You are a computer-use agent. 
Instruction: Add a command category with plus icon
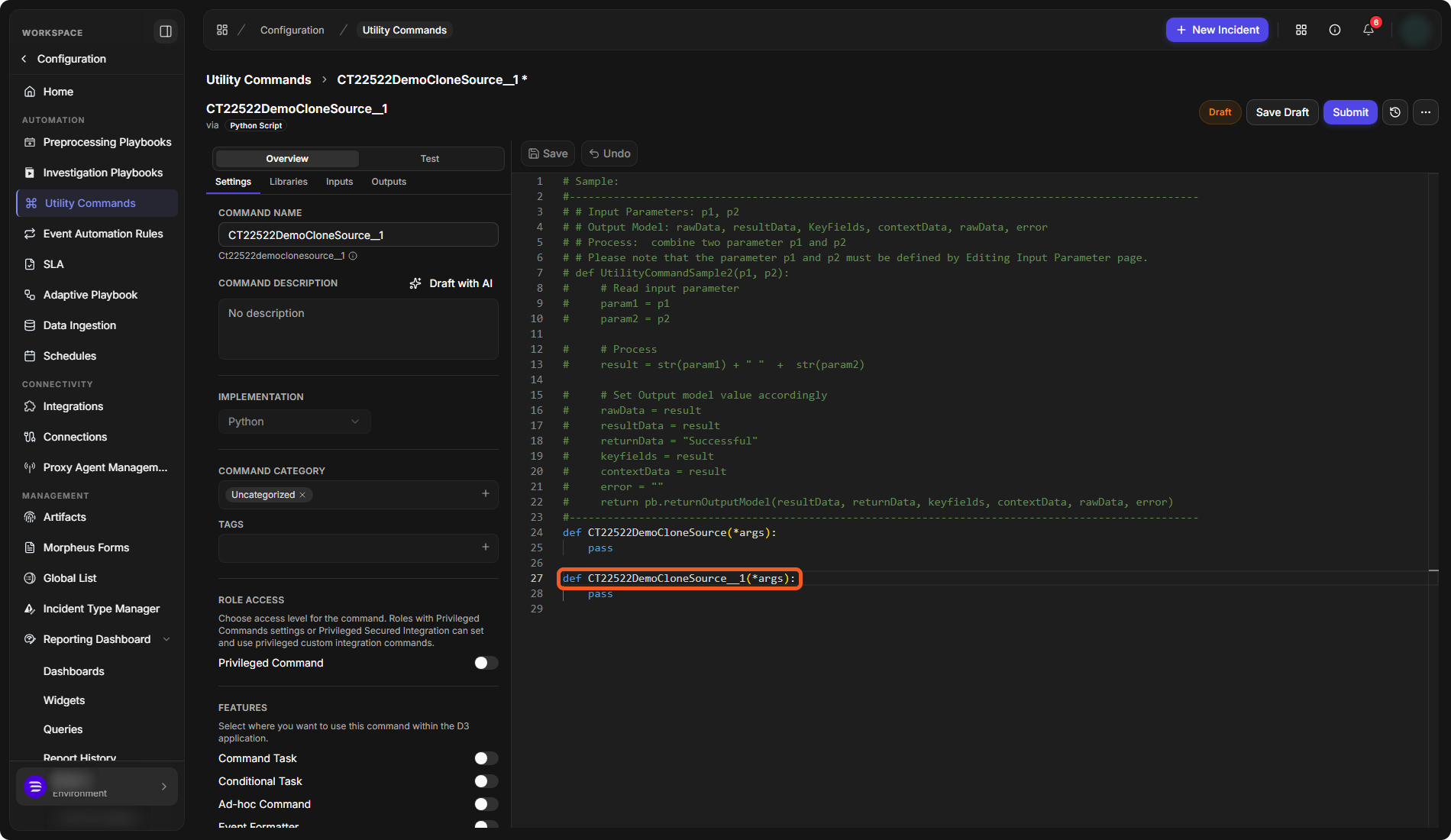486,493
